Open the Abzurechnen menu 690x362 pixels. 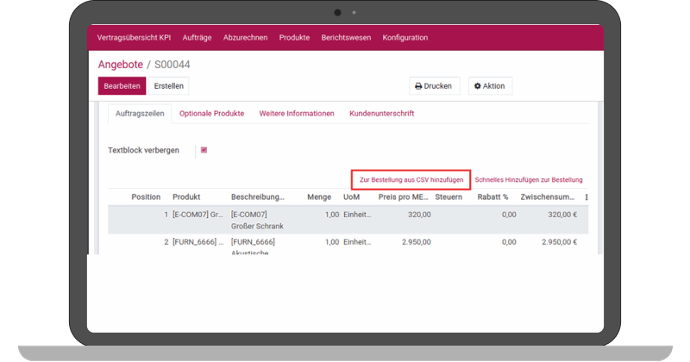tap(245, 37)
